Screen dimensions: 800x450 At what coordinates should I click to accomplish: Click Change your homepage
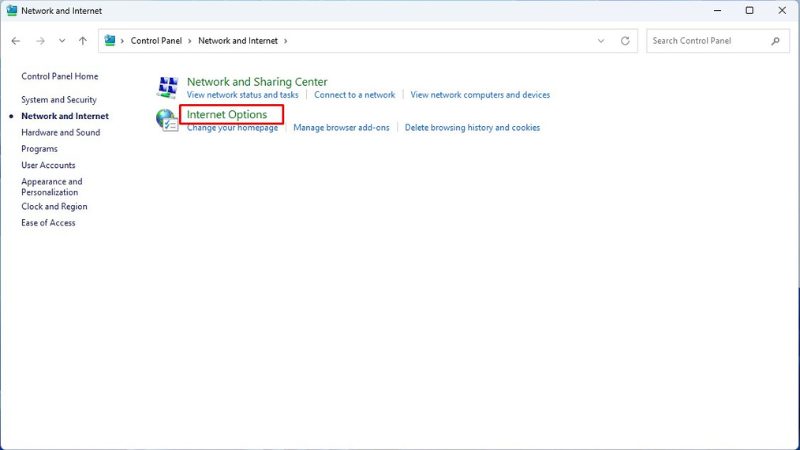click(x=232, y=128)
